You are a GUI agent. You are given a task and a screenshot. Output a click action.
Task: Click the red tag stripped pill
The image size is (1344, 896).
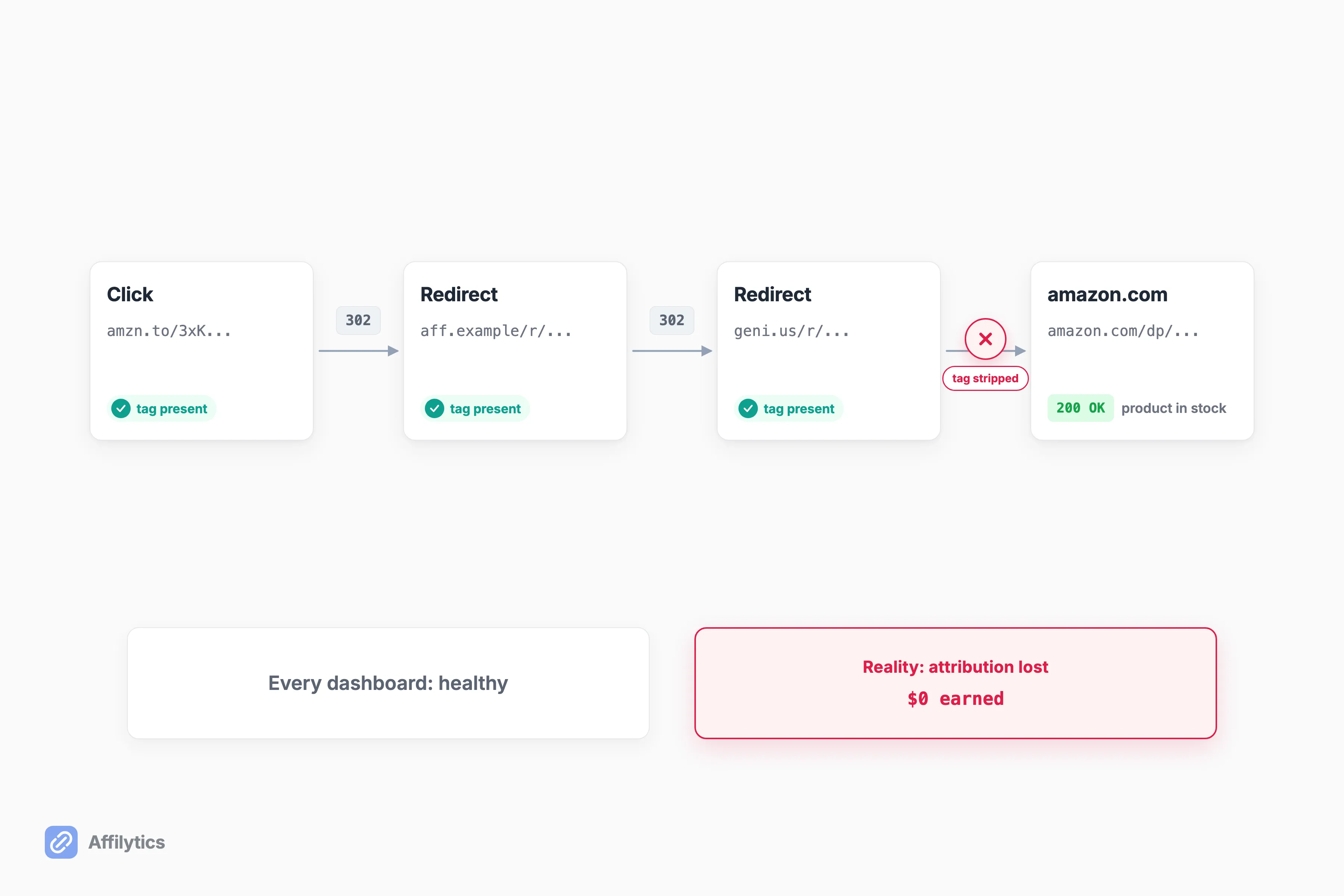click(x=985, y=378)
